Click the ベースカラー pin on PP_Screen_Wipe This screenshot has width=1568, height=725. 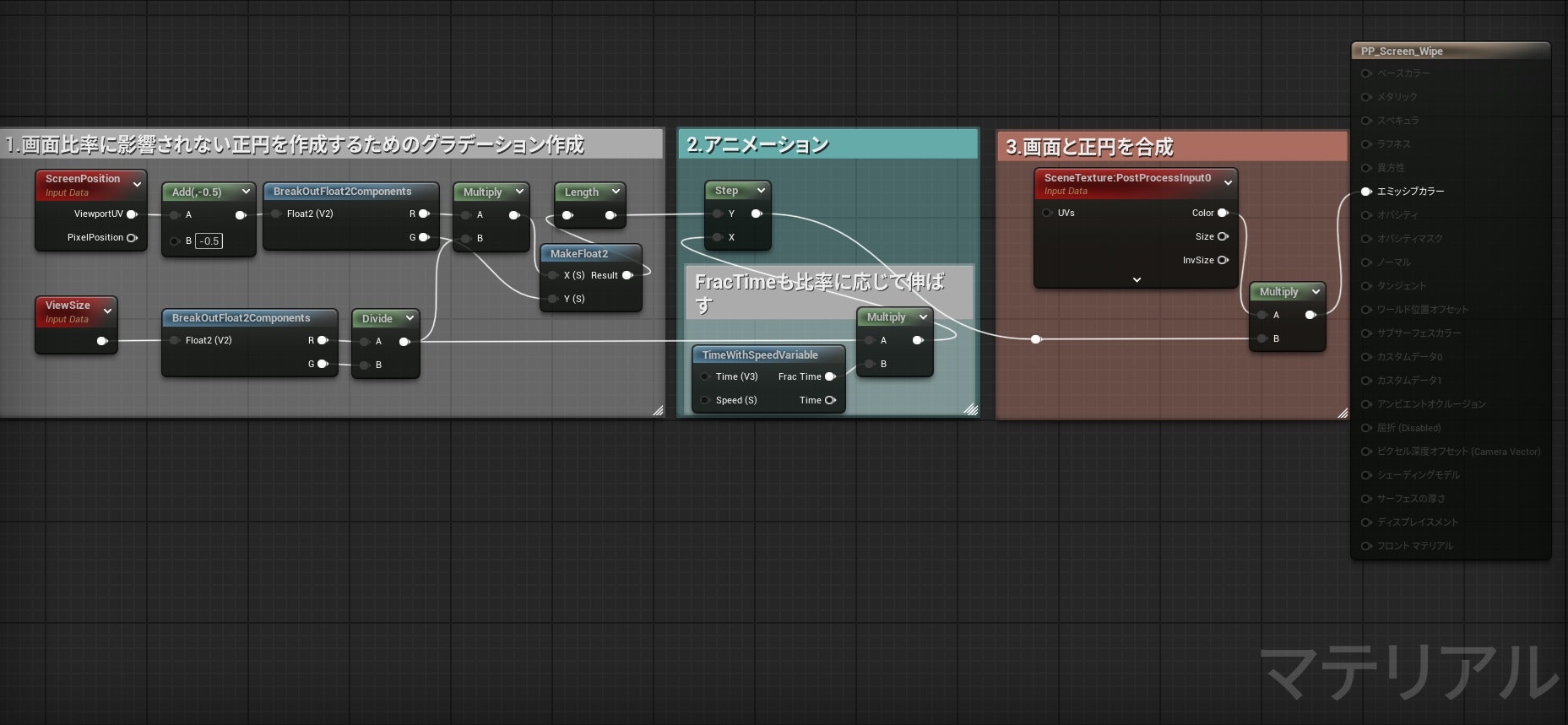pos(1366,73)
